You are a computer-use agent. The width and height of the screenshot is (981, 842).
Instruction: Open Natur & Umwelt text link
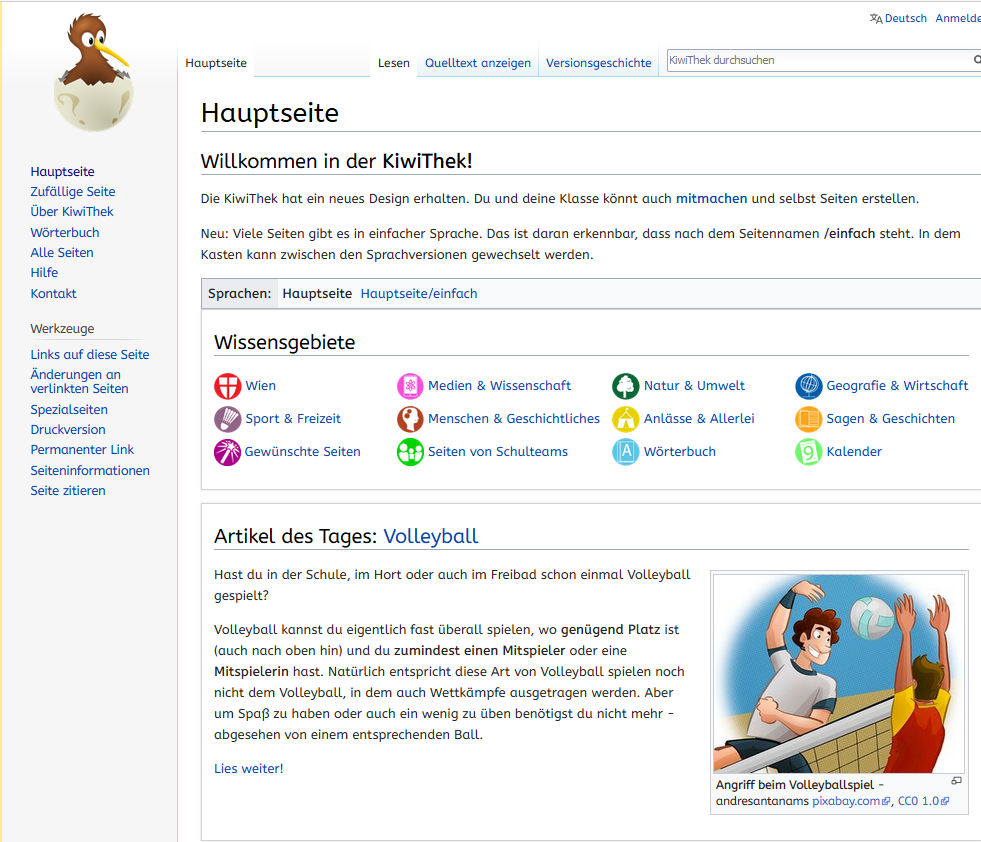tap(694, 386)
